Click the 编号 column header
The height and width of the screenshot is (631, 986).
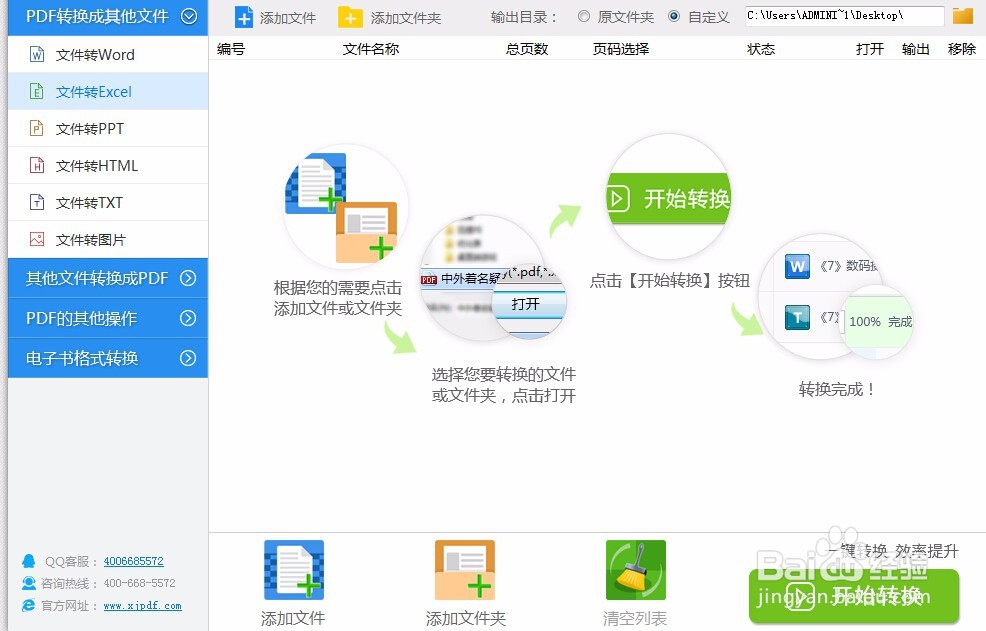coord(231,49)
